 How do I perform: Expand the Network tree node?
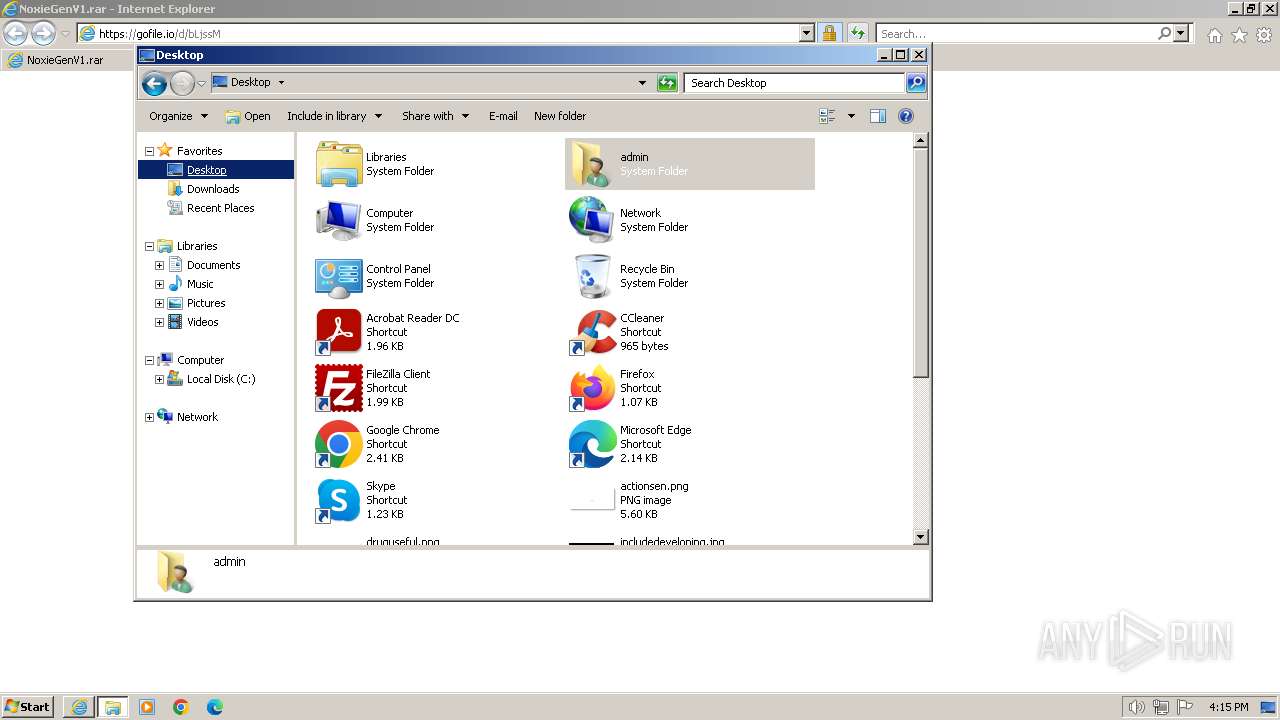point(150,417)
